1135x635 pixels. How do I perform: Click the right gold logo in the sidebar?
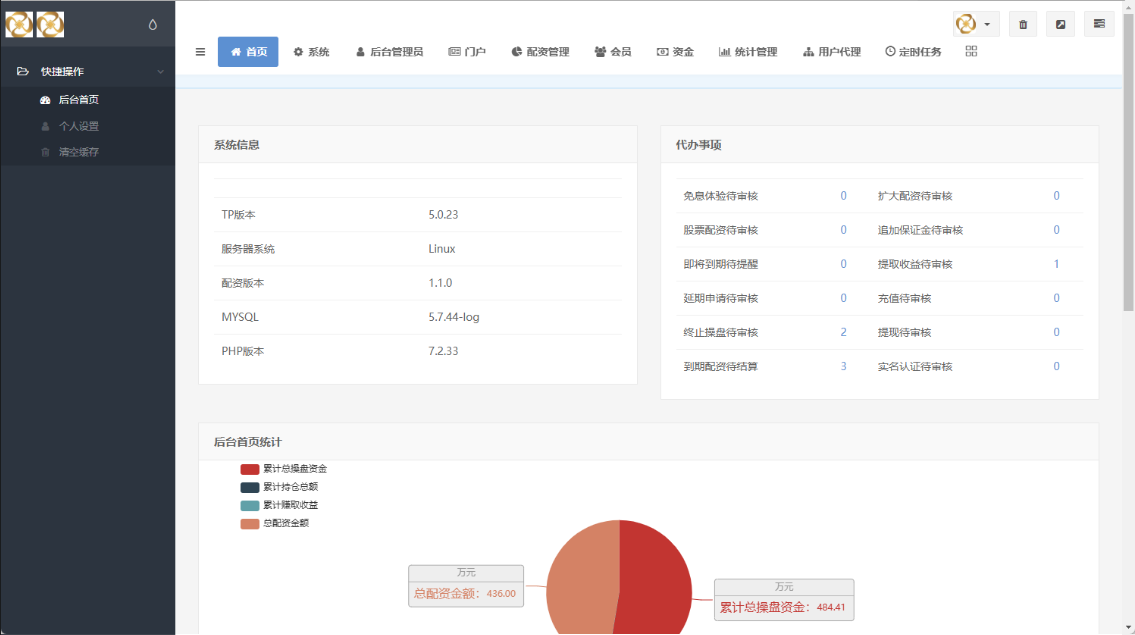click(x=50, y=25)
